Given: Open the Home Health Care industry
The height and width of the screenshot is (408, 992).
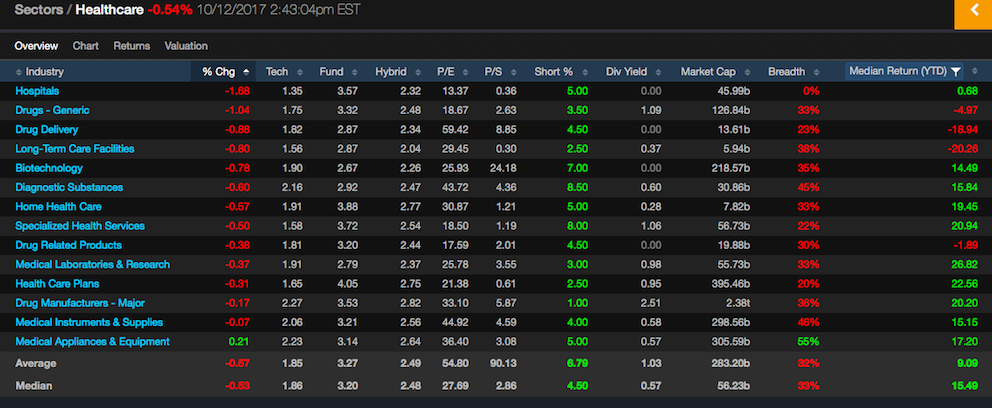Looking at the screenshot, I should click(58, 207).
